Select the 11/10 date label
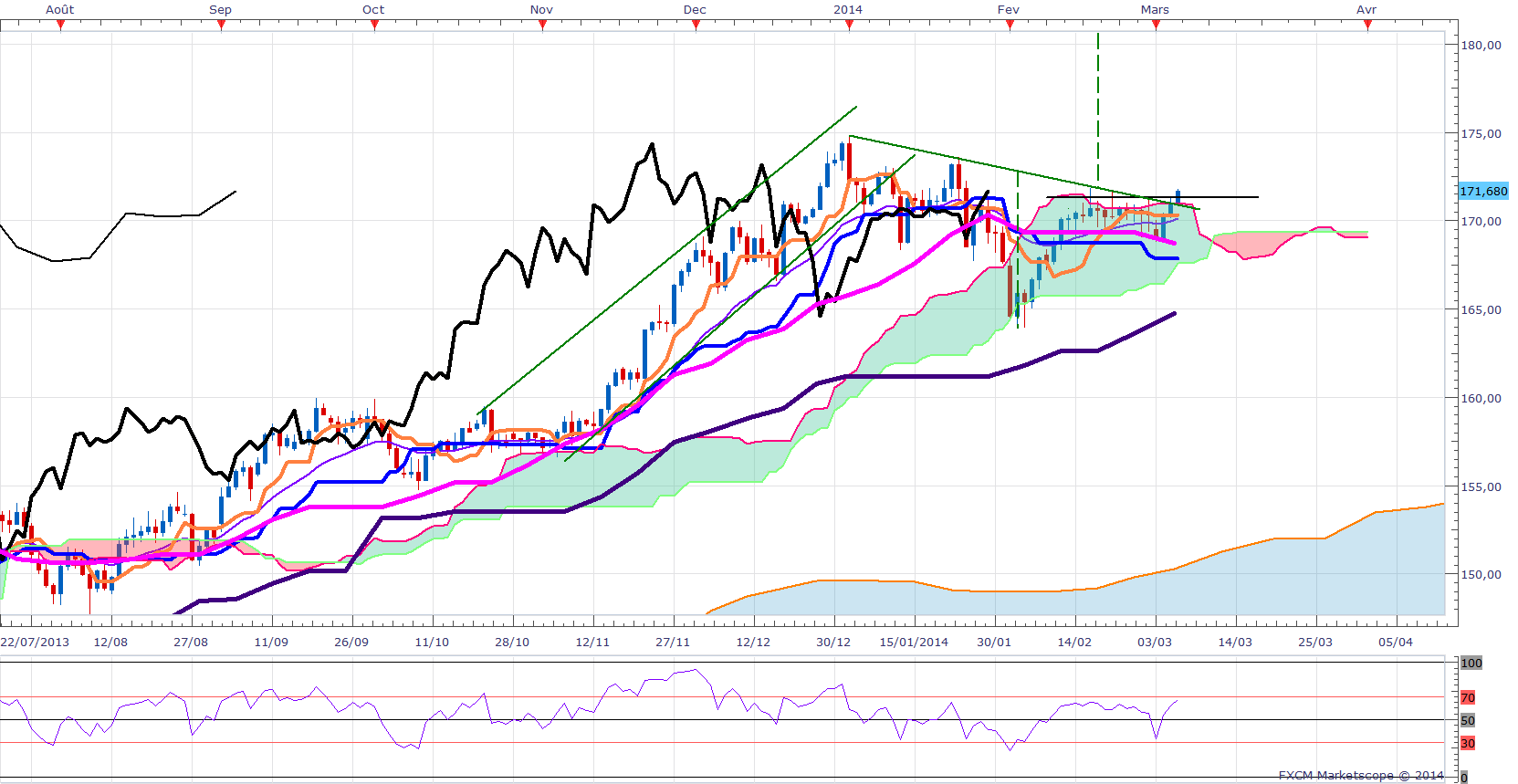1518x784 pixels. coord(432,642)
